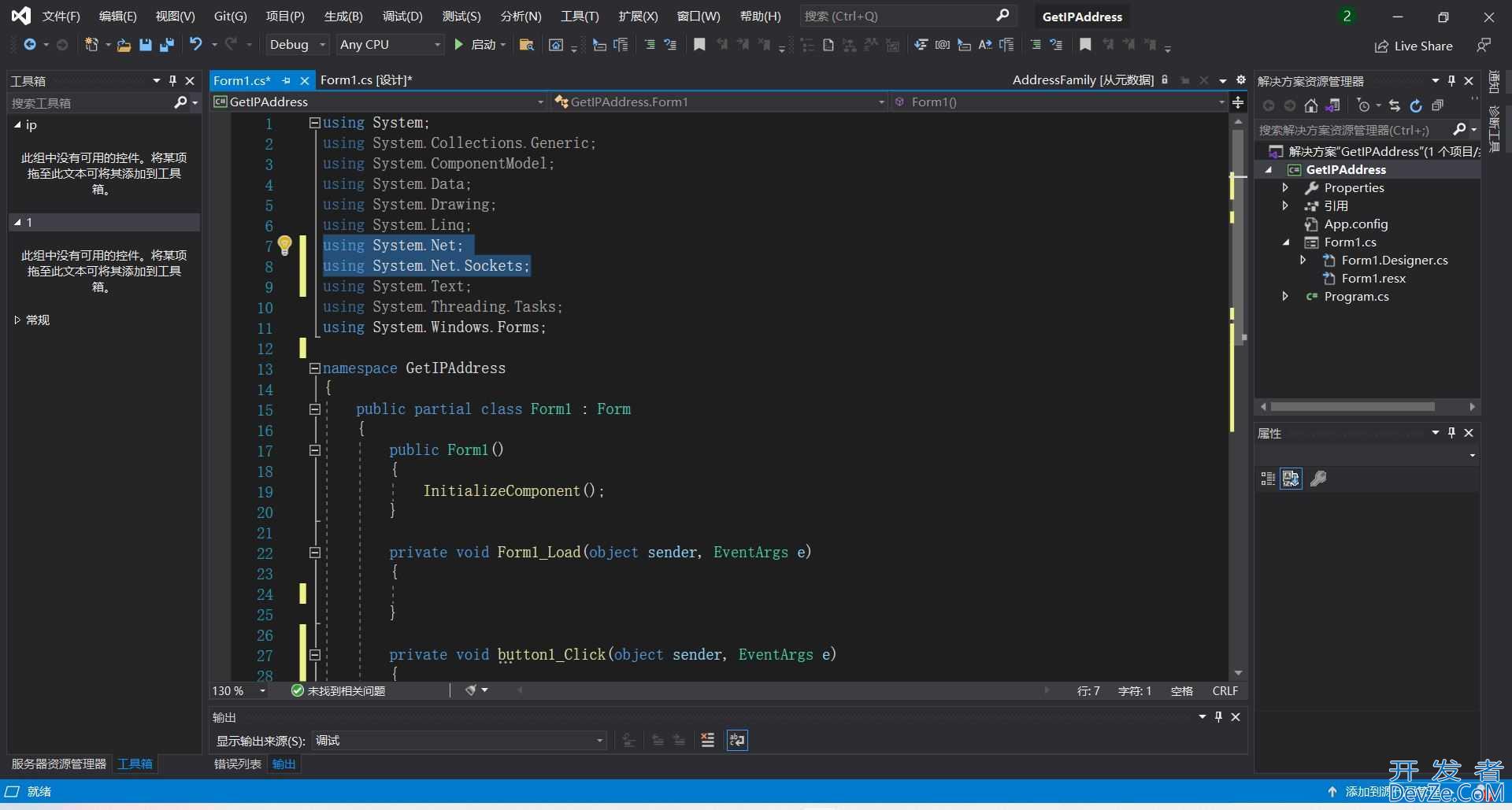This screenshot has height=810, width=1512.
Task: Click the send feedback person icon
Action: tap(1484, 46)
